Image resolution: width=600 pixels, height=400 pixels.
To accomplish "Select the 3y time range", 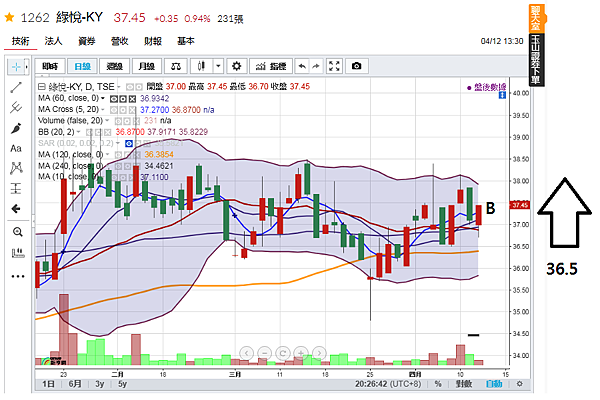I will [99, 384].
